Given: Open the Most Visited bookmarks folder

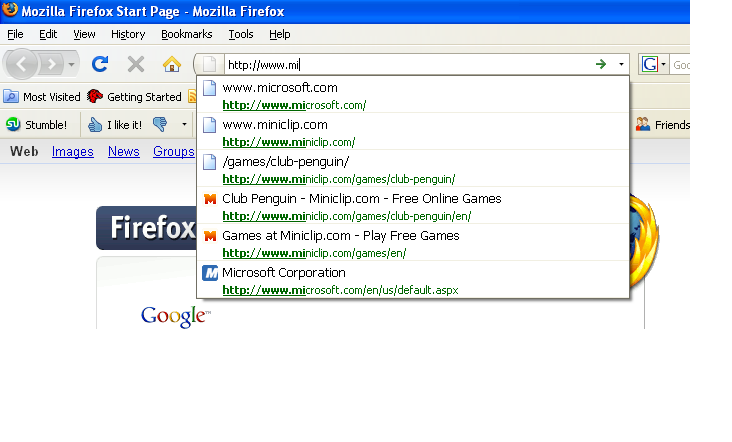Looking at the screenshot, I should point(42,97).
